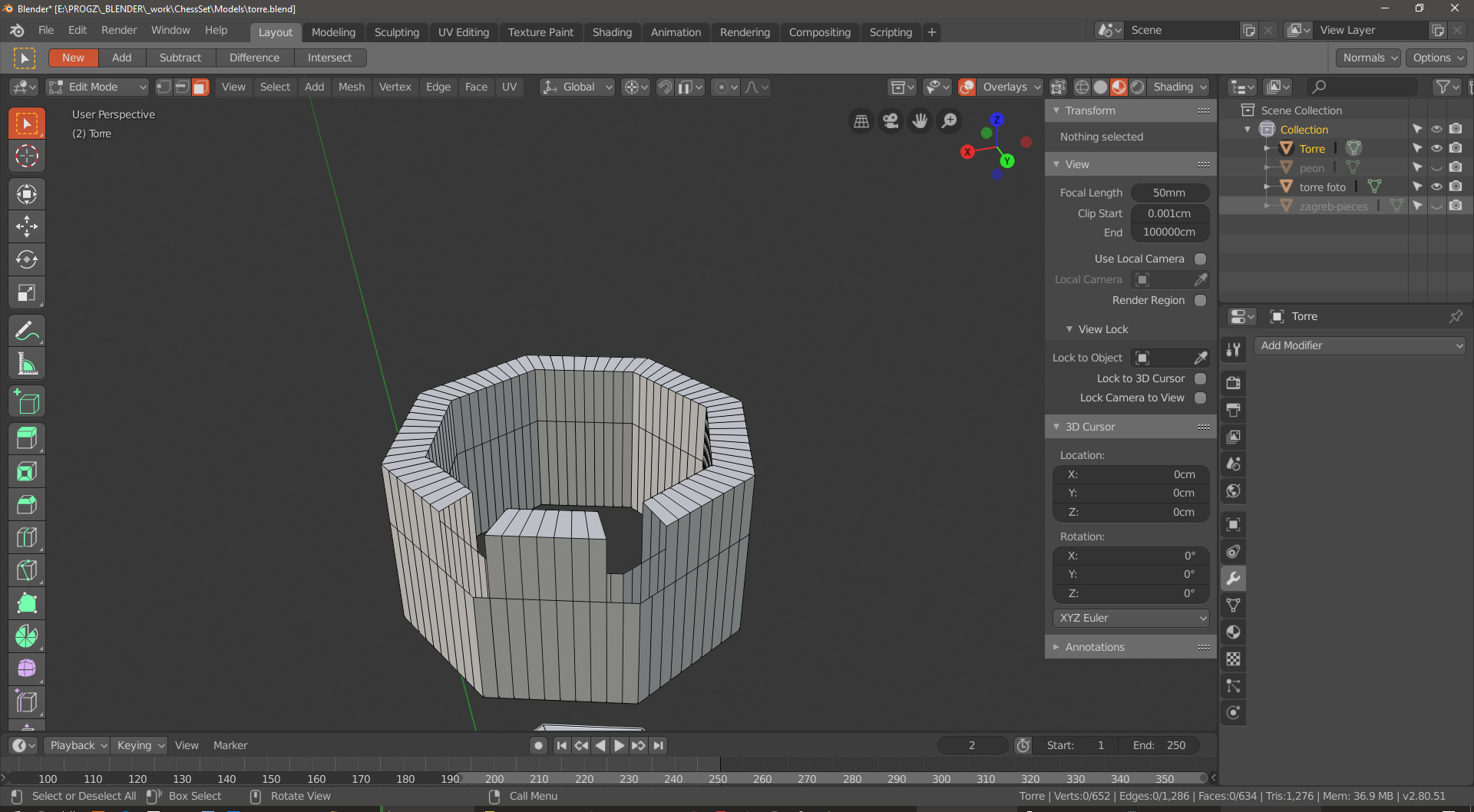
Task: Switch to the Modeling workspace tab
Action: pyautogui.click(x=333, y=32)
